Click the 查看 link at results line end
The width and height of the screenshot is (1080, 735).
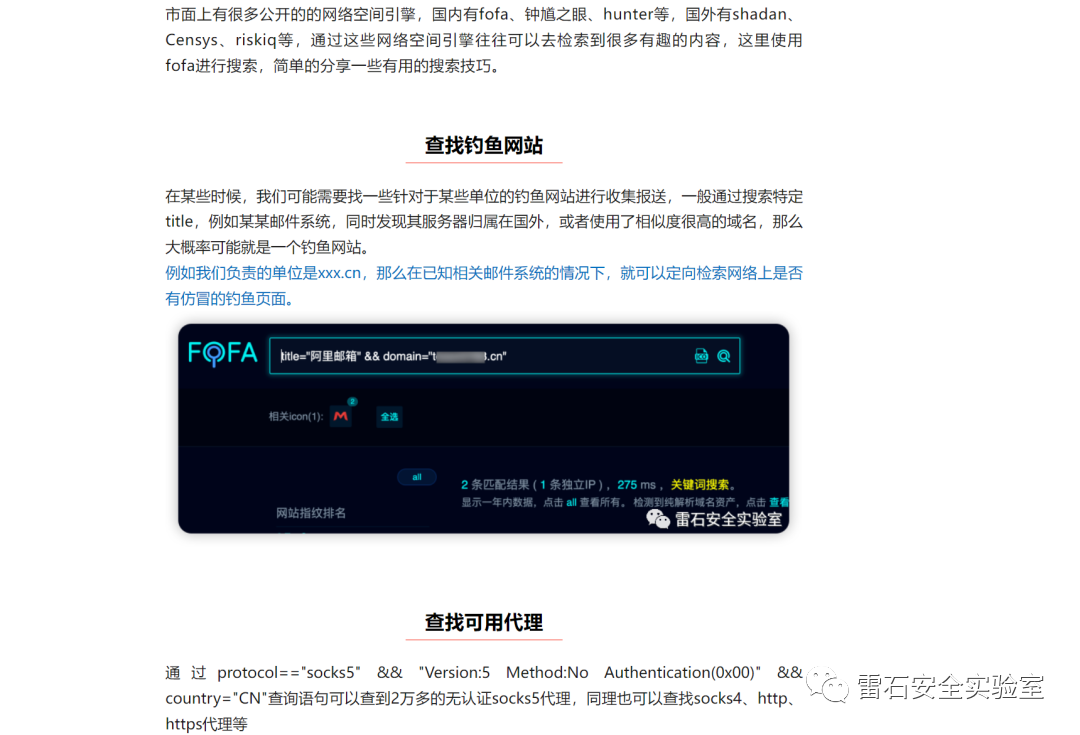779,502
